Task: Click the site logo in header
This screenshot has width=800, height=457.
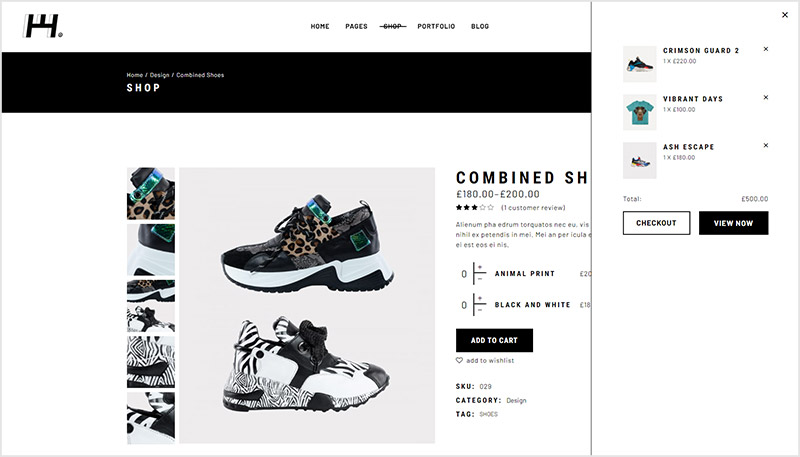Action: 43,26
